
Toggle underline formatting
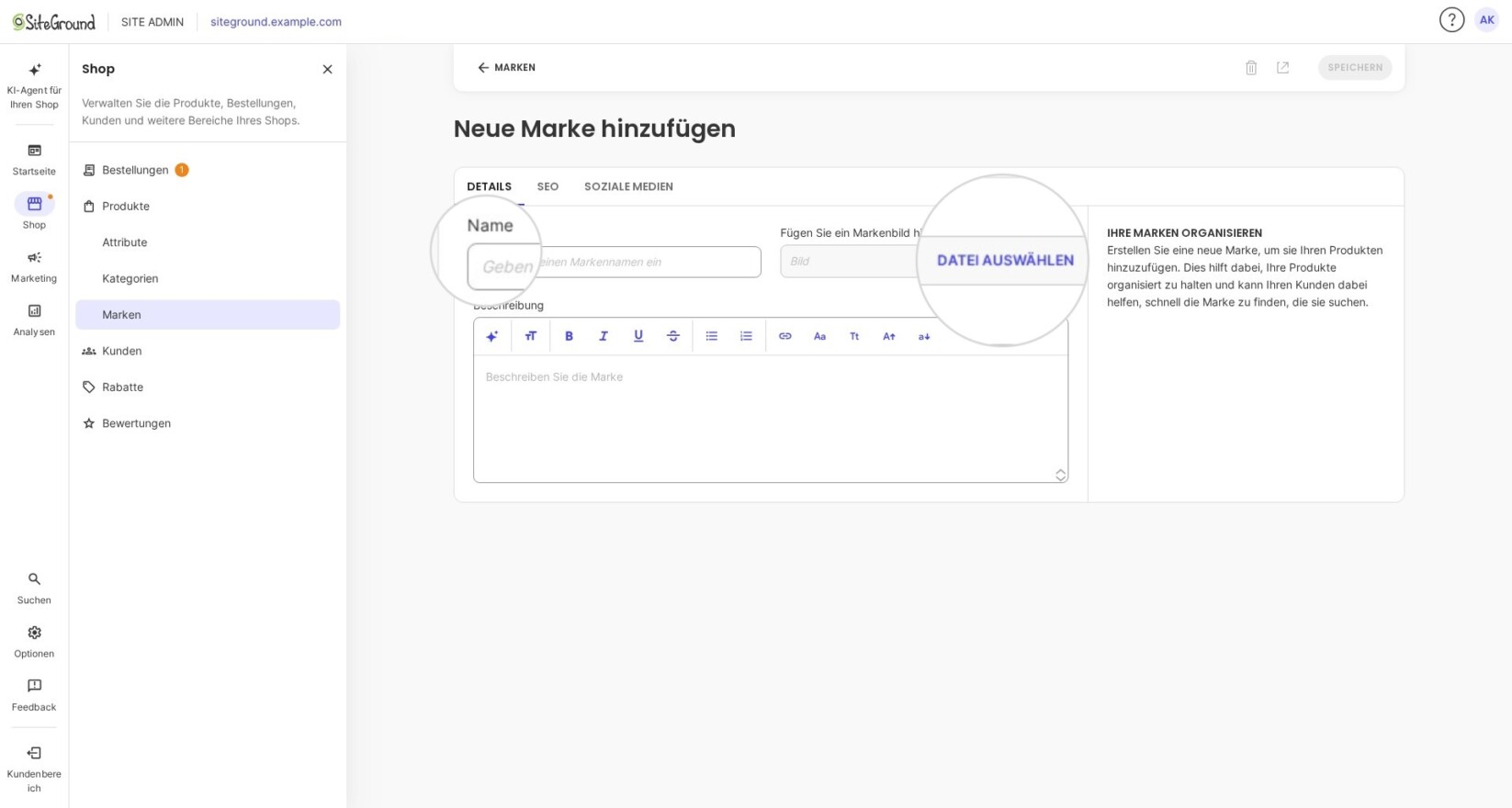click(638, 336)
